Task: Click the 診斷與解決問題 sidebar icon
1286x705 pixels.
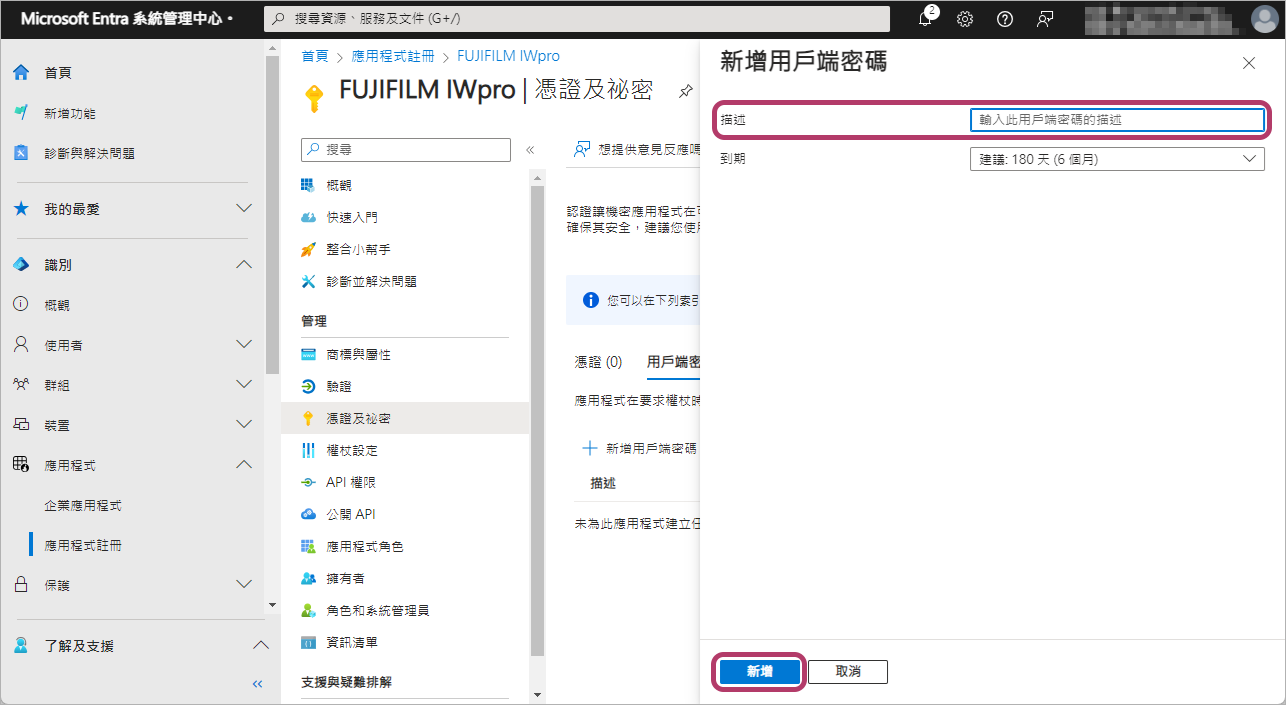Action: pyautogui.click(x=21, y=153)
